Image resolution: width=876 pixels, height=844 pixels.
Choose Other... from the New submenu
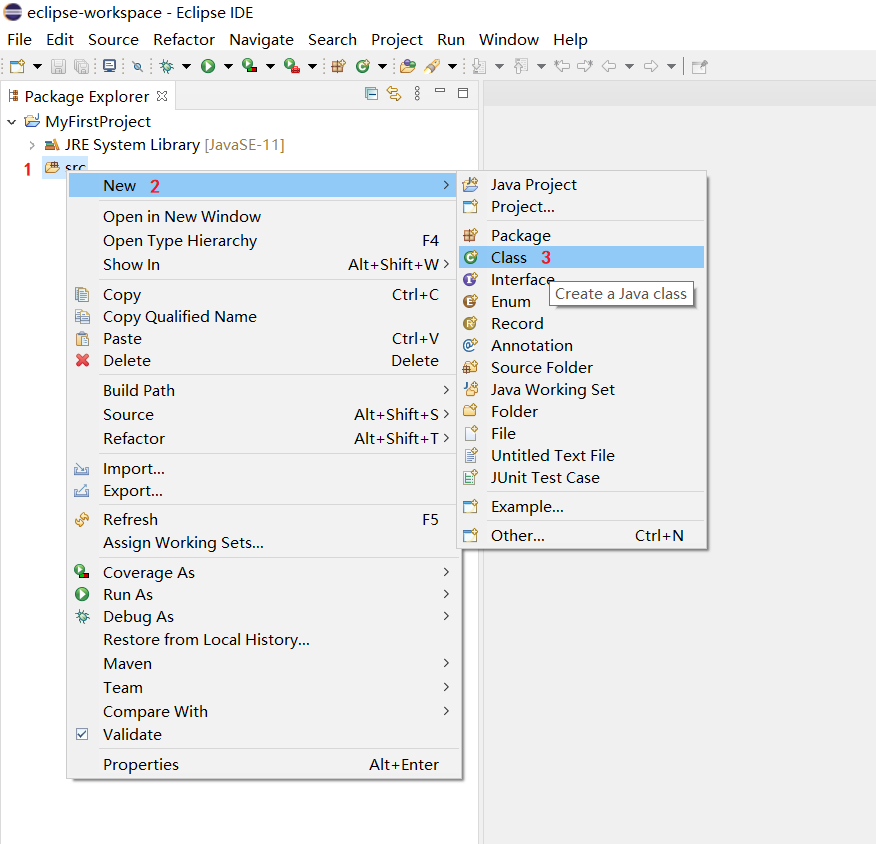pos(582,536)
